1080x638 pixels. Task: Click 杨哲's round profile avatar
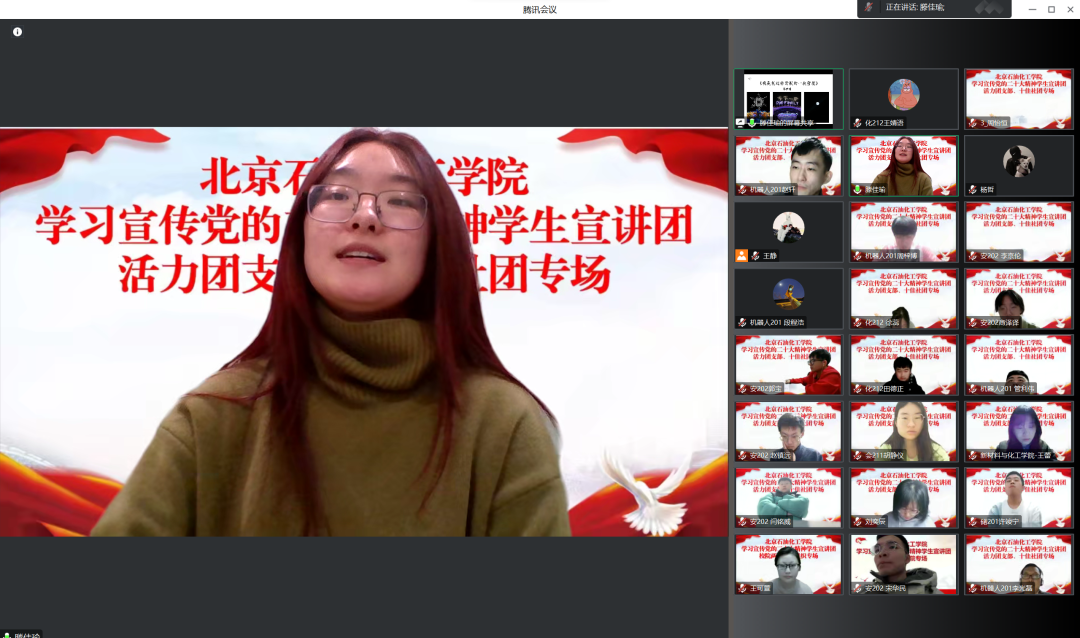[1018, 161]
